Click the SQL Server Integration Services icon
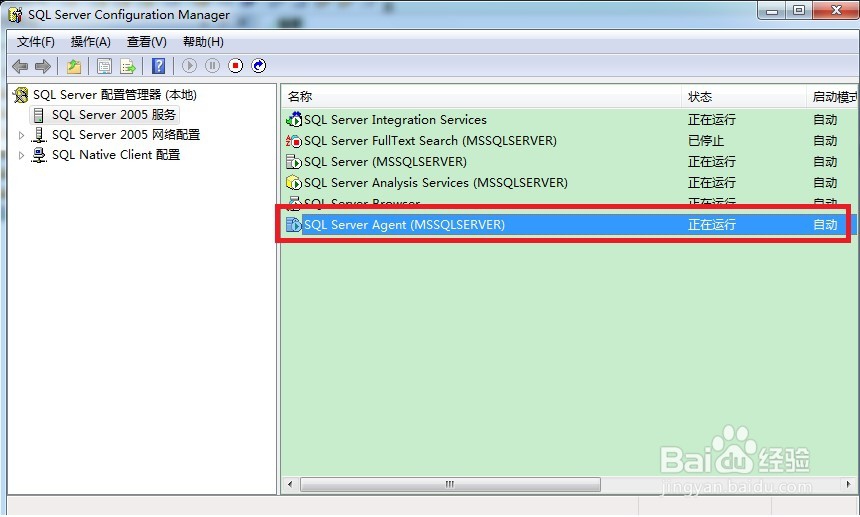This screenshot has height=517, width=860. click(x=294, y=120)
